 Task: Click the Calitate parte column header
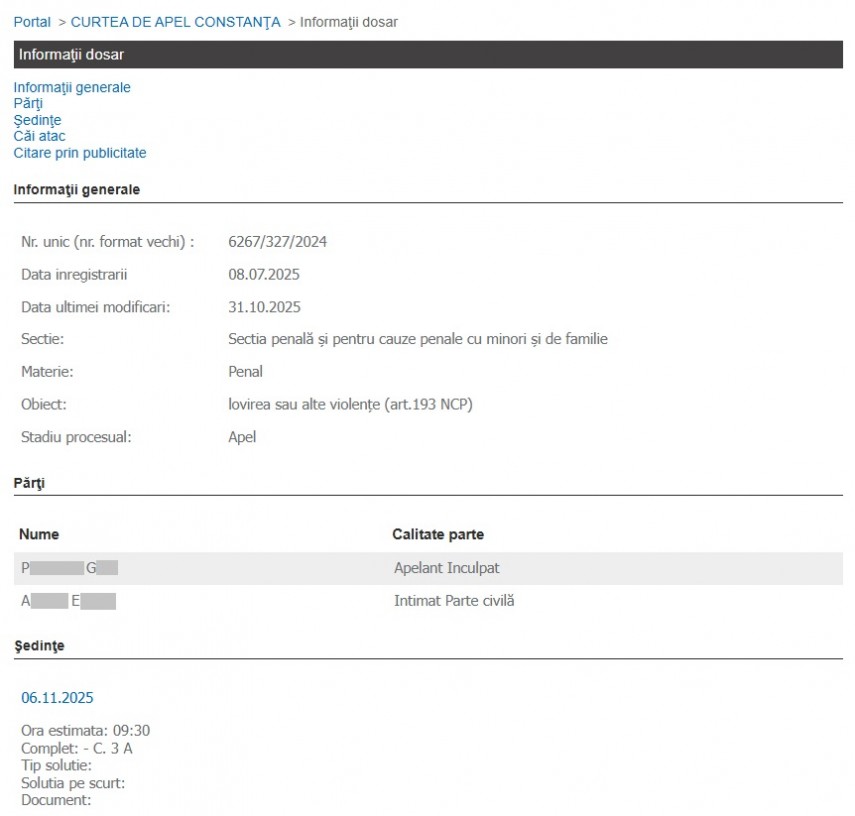(438, 535)
